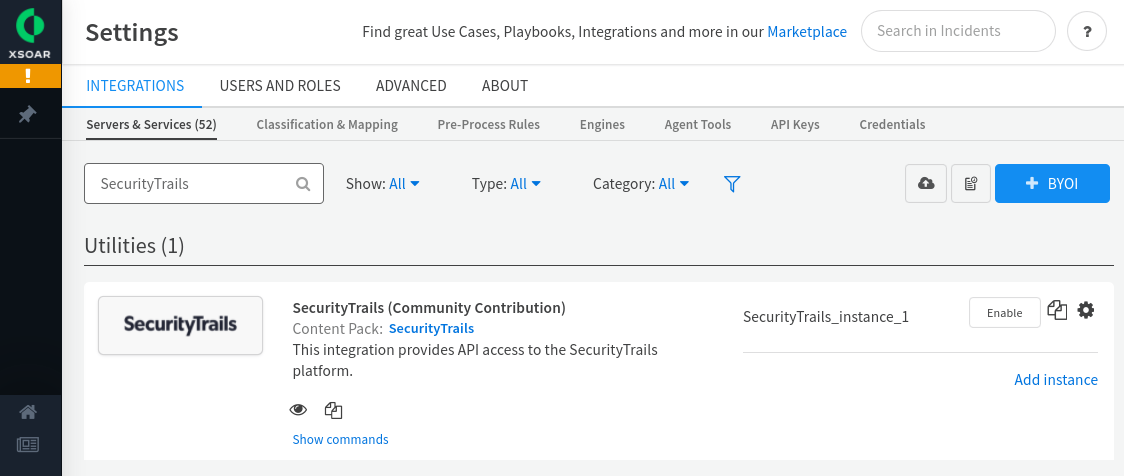This screenshot has height=476, width=1124.
Task: Open the settings gear for SecurityTrails_instance_1
Action: click(x=1086, y=310)
